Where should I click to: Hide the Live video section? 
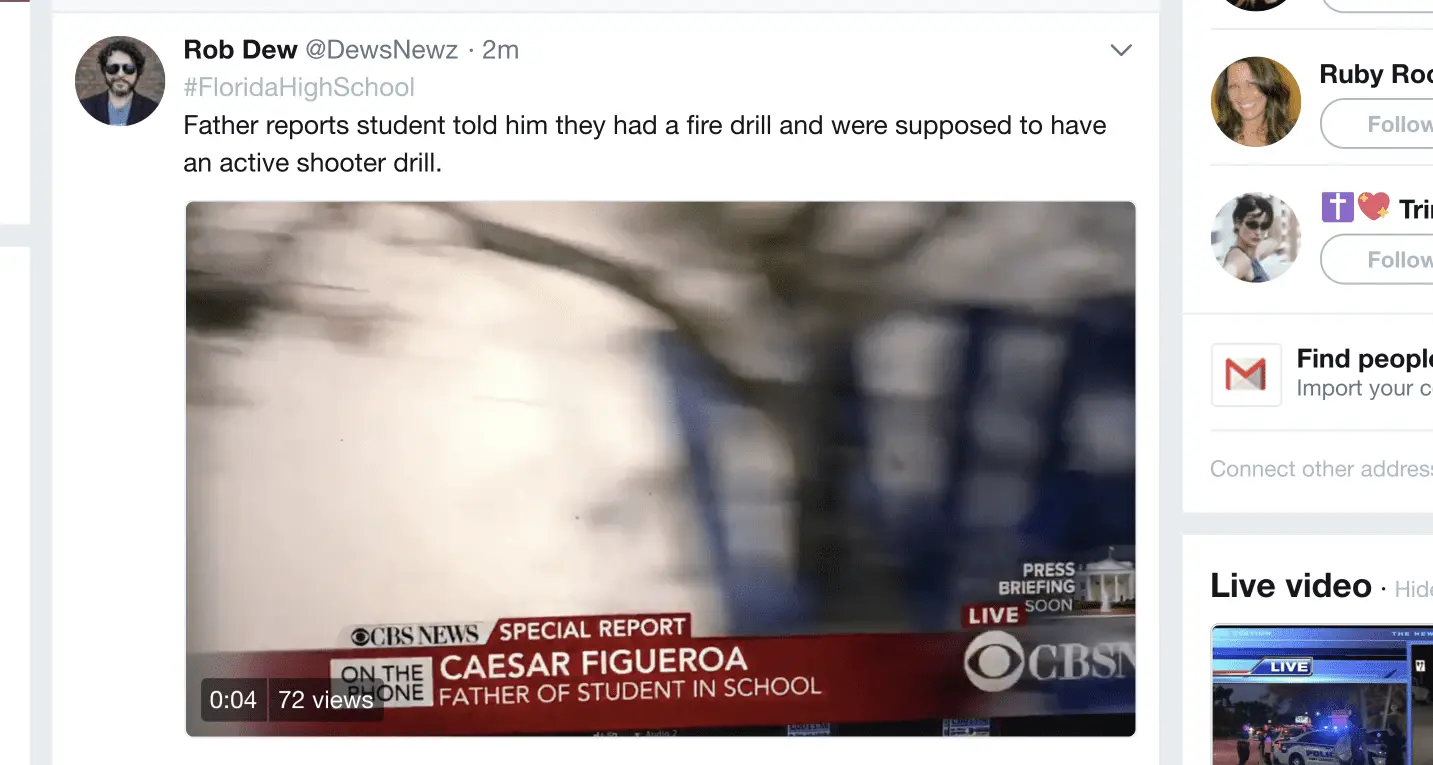point(1413,589)
